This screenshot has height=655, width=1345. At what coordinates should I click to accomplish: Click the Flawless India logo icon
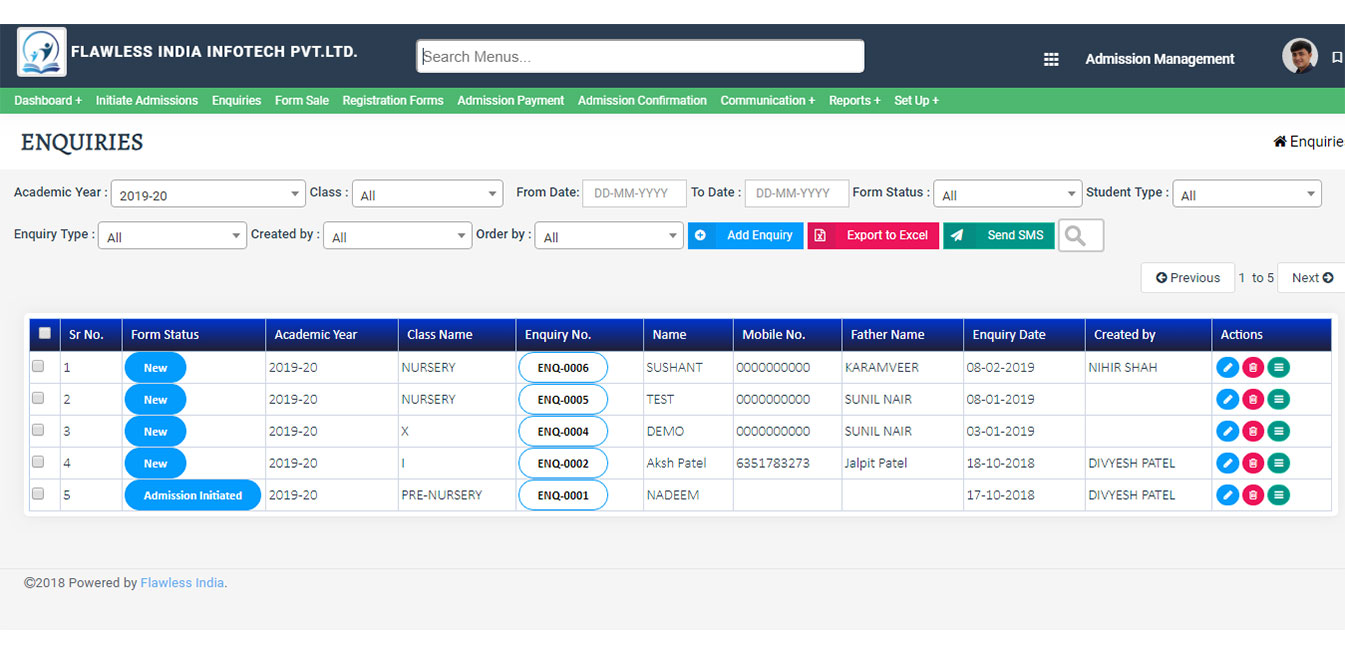click(42, 53)
